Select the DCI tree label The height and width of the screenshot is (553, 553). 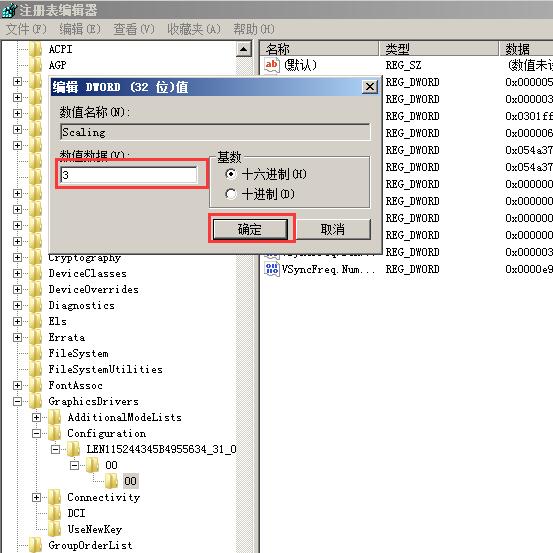pos(76,513)
